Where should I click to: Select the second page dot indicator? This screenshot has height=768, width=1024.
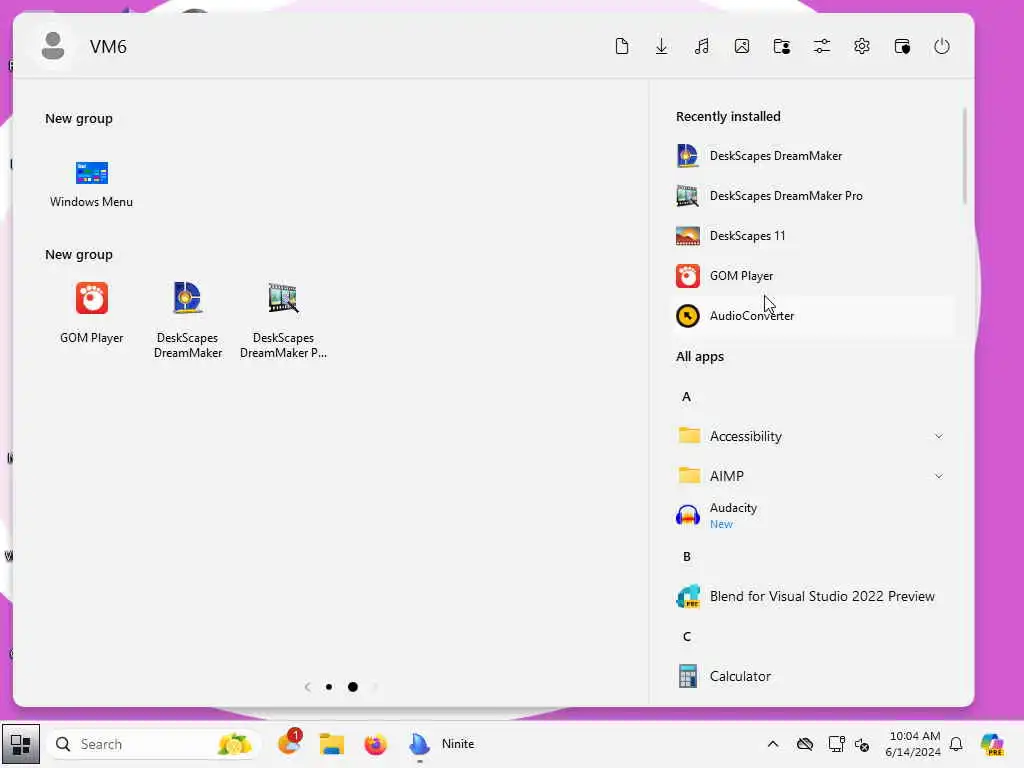(x=353, y=687)
